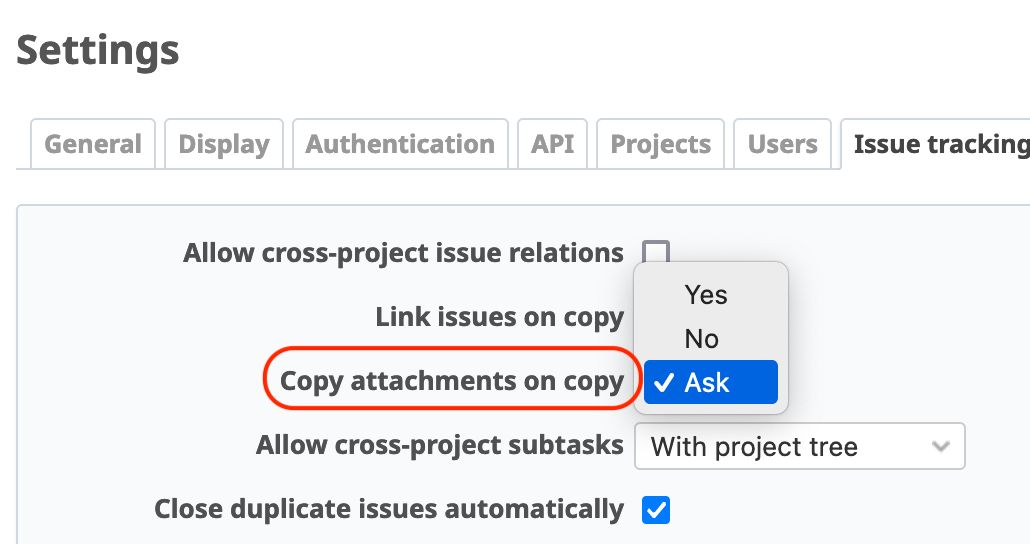Click the Copy attachments on copy label

[x=452, y=381]
